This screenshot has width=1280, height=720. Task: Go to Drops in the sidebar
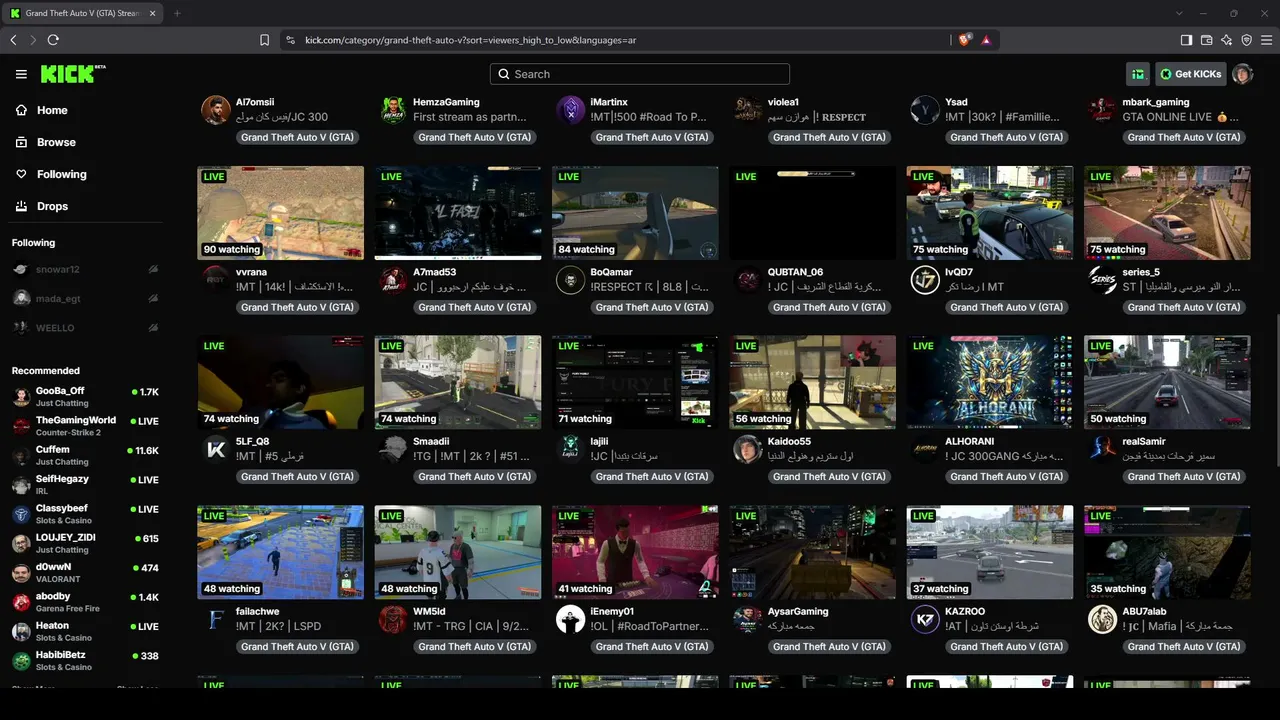coord(53,206)
